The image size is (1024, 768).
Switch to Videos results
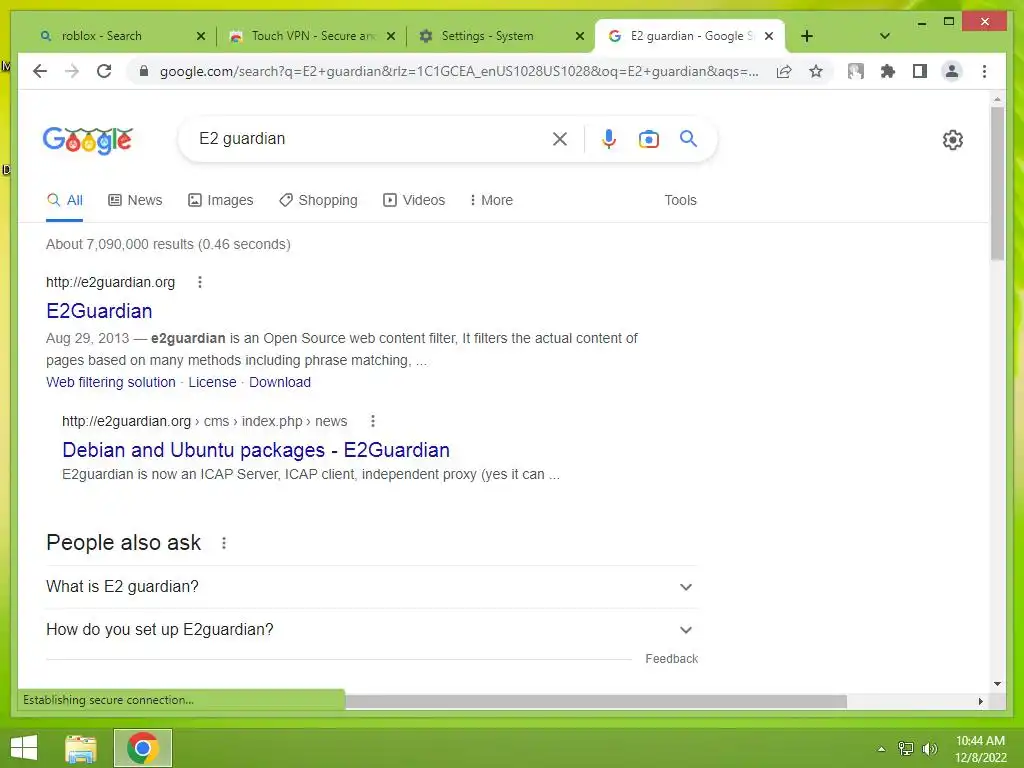coord(414,200)
